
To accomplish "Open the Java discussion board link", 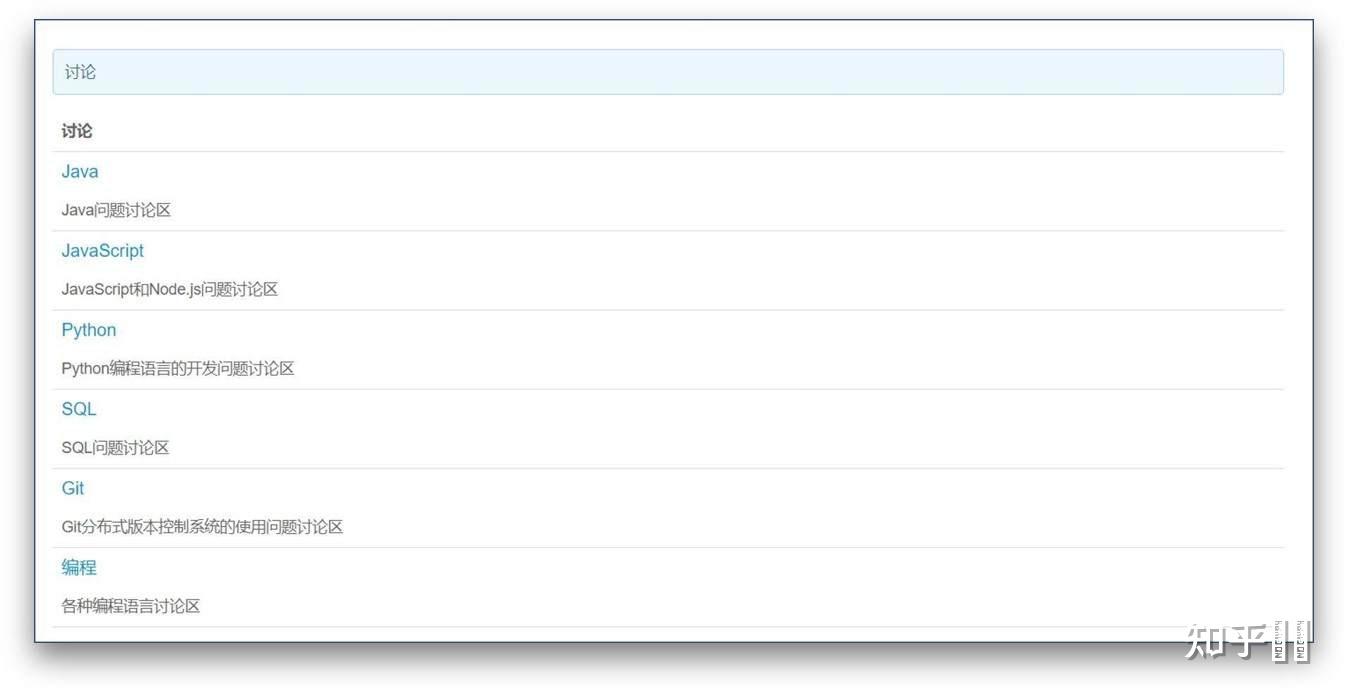I will (80, 172).
